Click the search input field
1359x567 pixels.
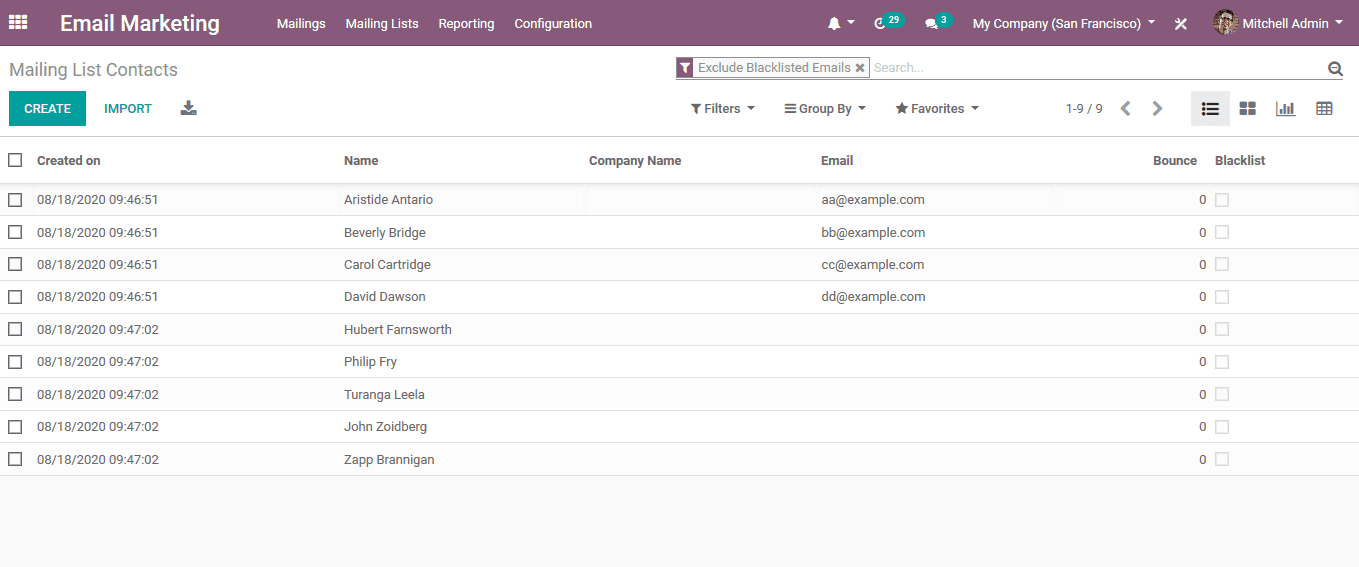point(1095,68)
